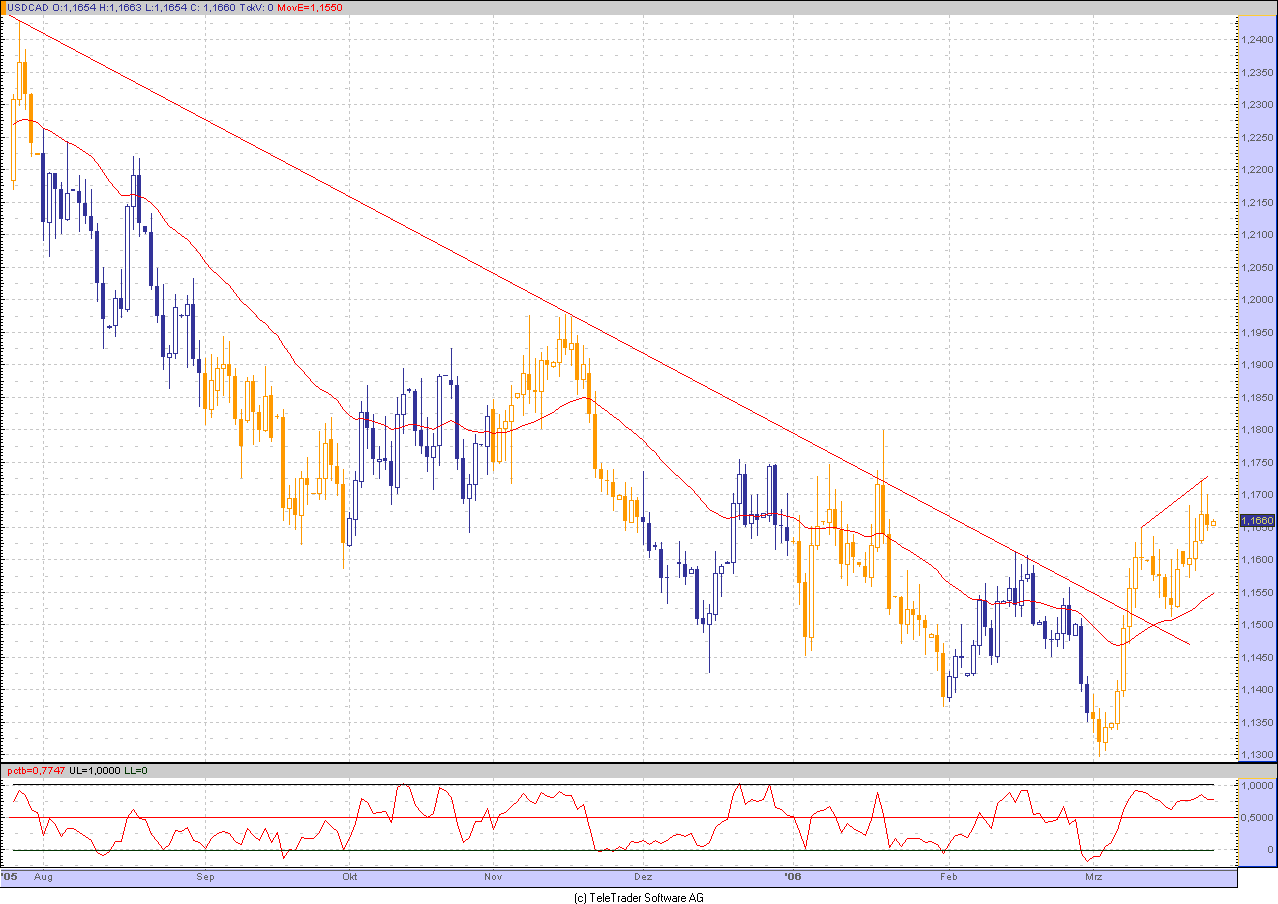Viewport: 1278px width, 904px height.
Task: Click the 1,1700 price axis label
Action: pyautogui.click(x=1257, y=495)
